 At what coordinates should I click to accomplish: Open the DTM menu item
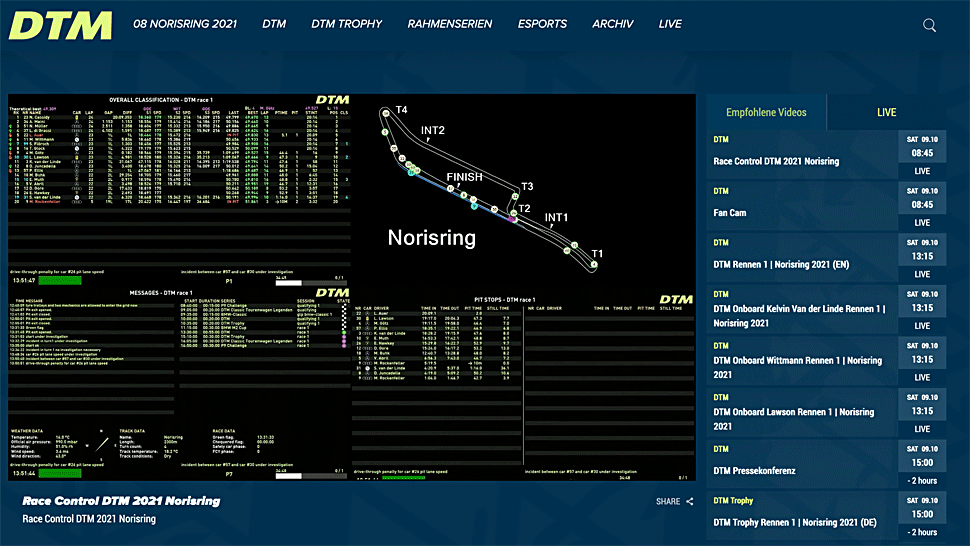(x=274, y=24)
